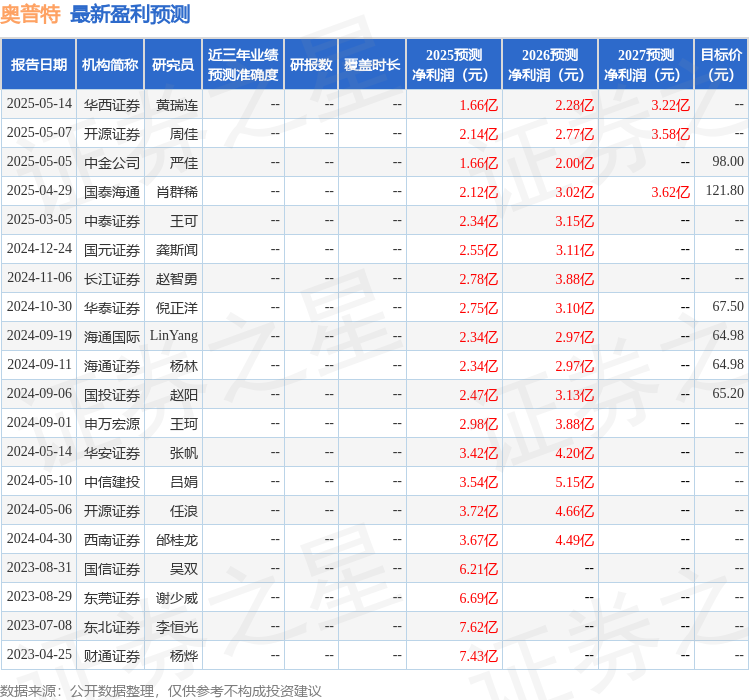
Task: Select the 申万宏源 institution cell
Action: [x=112, y=424]
